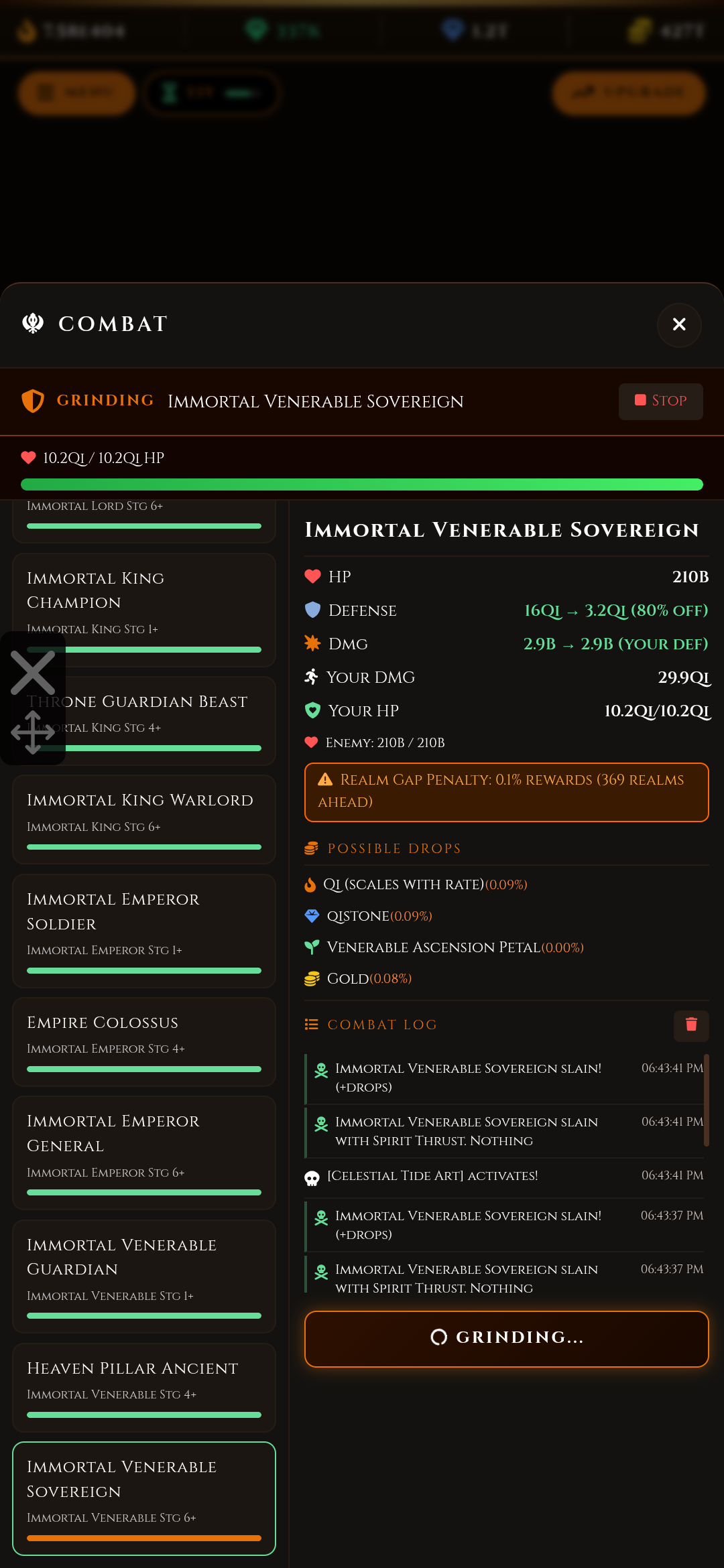Screen dimensions: 724x1568
Task: Click the lotus icon beside the Combat title
Action: [x=33, y=324]
